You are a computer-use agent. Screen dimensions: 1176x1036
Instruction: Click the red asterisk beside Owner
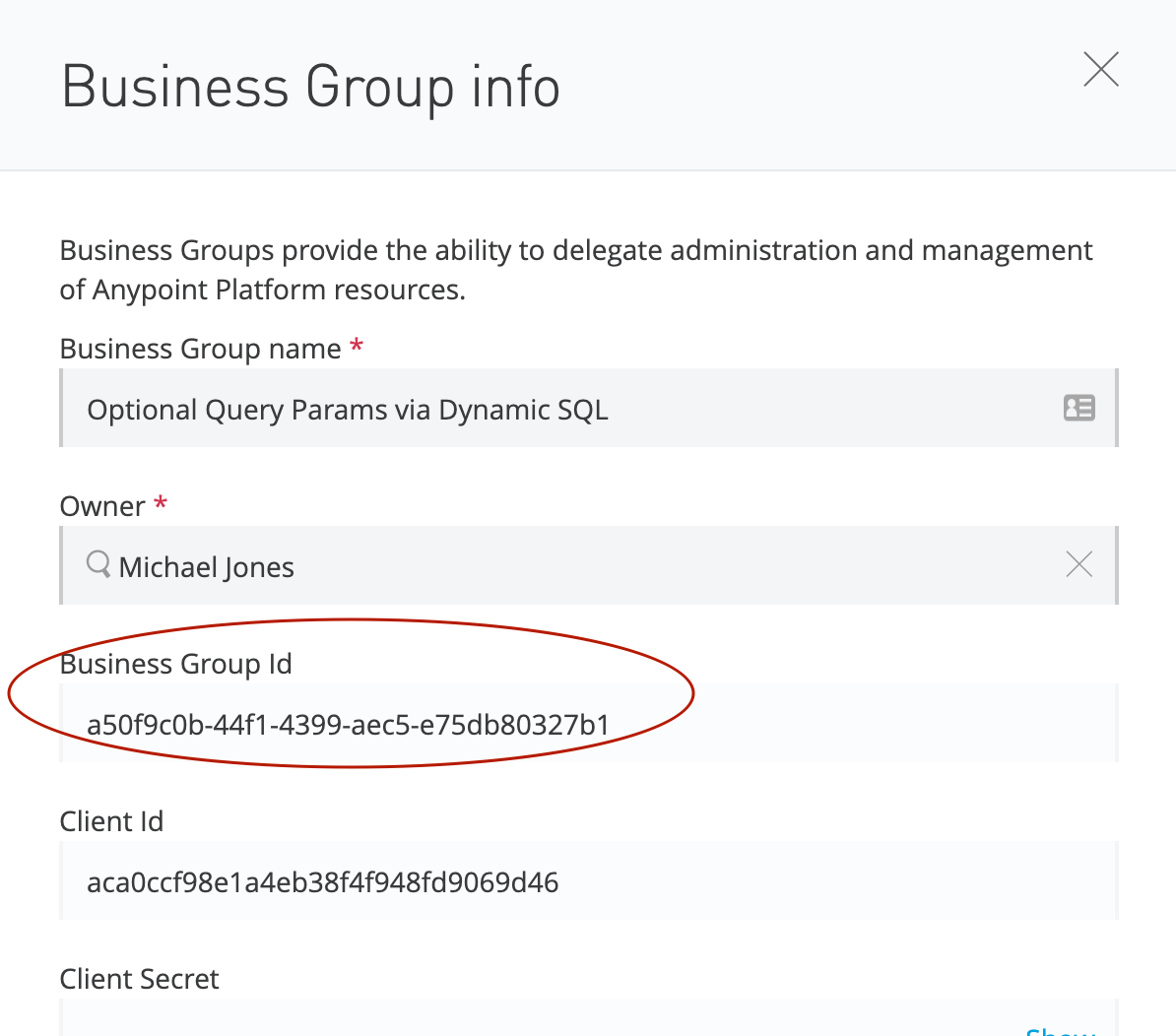pyautogui.click(x=161, y=503)
